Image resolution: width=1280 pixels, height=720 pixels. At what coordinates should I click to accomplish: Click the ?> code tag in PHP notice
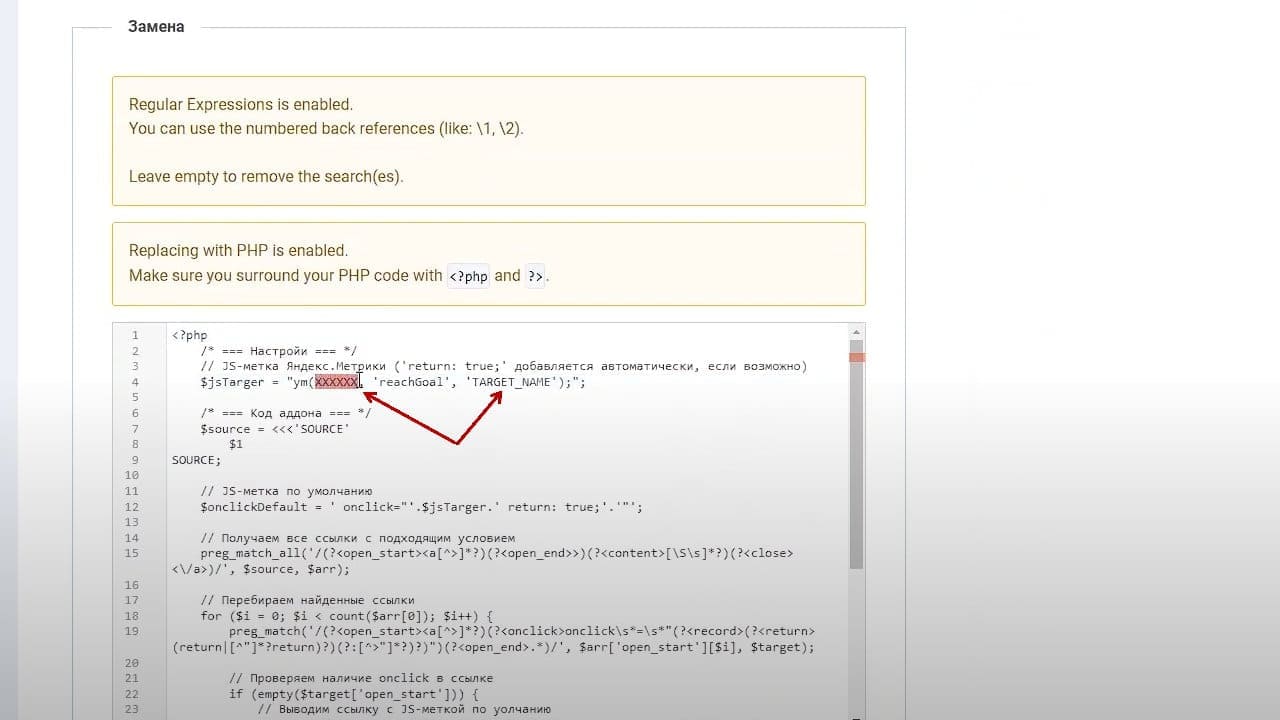click(536, 276)
